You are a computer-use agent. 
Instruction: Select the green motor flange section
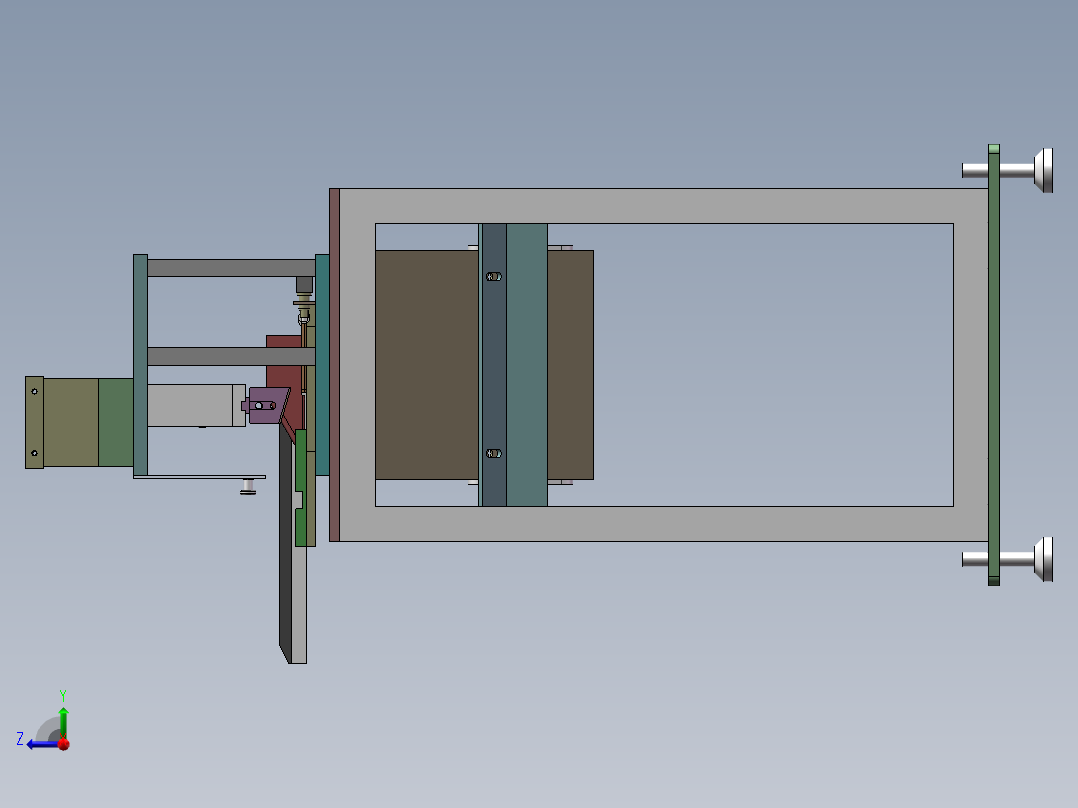point(116,422)
